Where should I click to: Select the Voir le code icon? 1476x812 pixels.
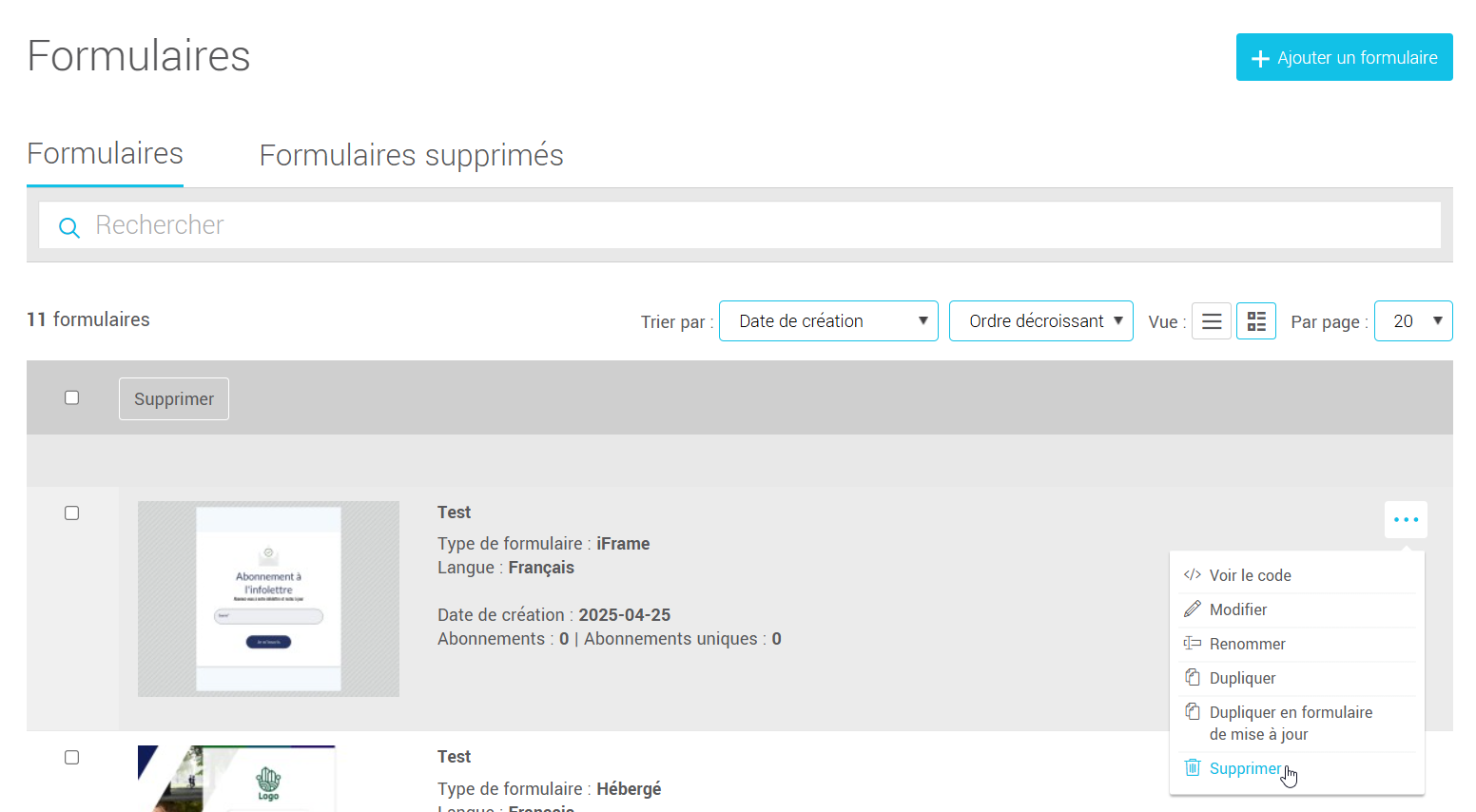(x=1193, y=574)
